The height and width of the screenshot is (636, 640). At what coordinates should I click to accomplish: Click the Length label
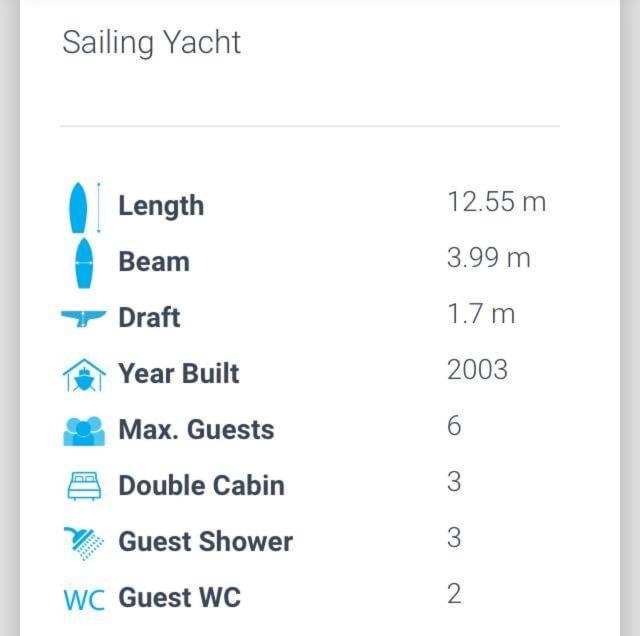coord(161,206)
